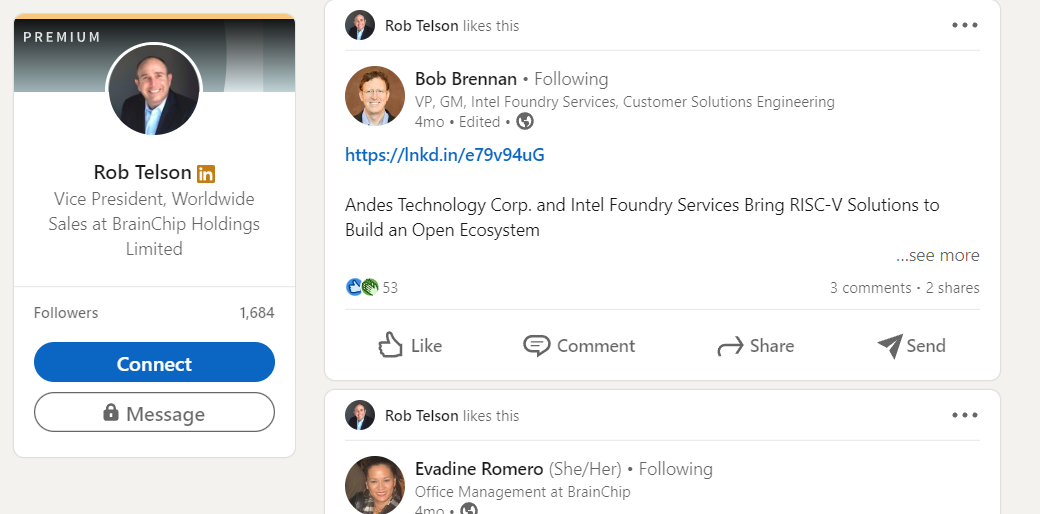Click Bob Brennan's profile picture
This screenshot has width=1040, height=514.
(x=374, y=97)
